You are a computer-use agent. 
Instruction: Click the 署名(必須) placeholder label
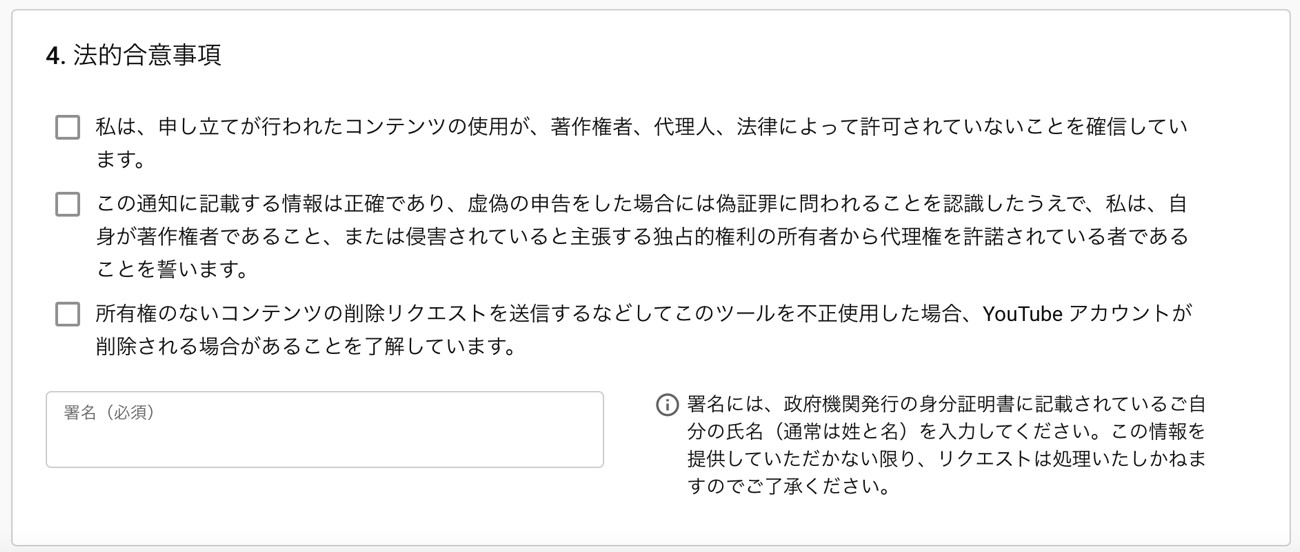tap(110, 412)
